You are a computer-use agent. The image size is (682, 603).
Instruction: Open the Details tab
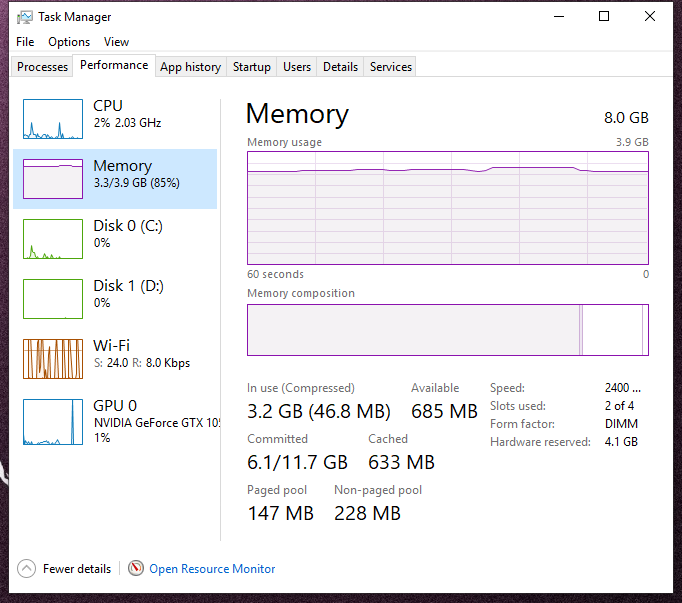[340, 67]
